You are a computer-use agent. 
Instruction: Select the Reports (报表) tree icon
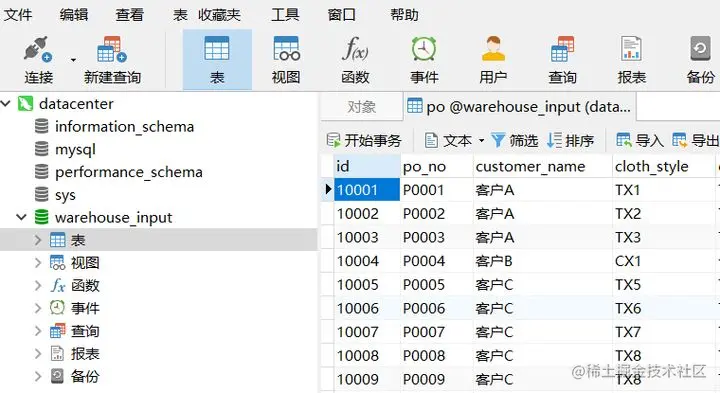tap(57, 353)
